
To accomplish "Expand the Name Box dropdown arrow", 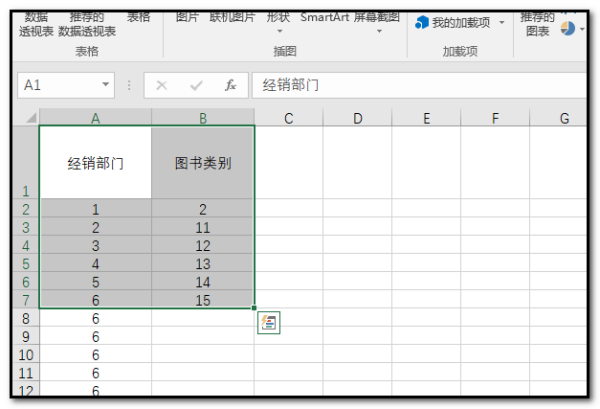I will (105, 85).
